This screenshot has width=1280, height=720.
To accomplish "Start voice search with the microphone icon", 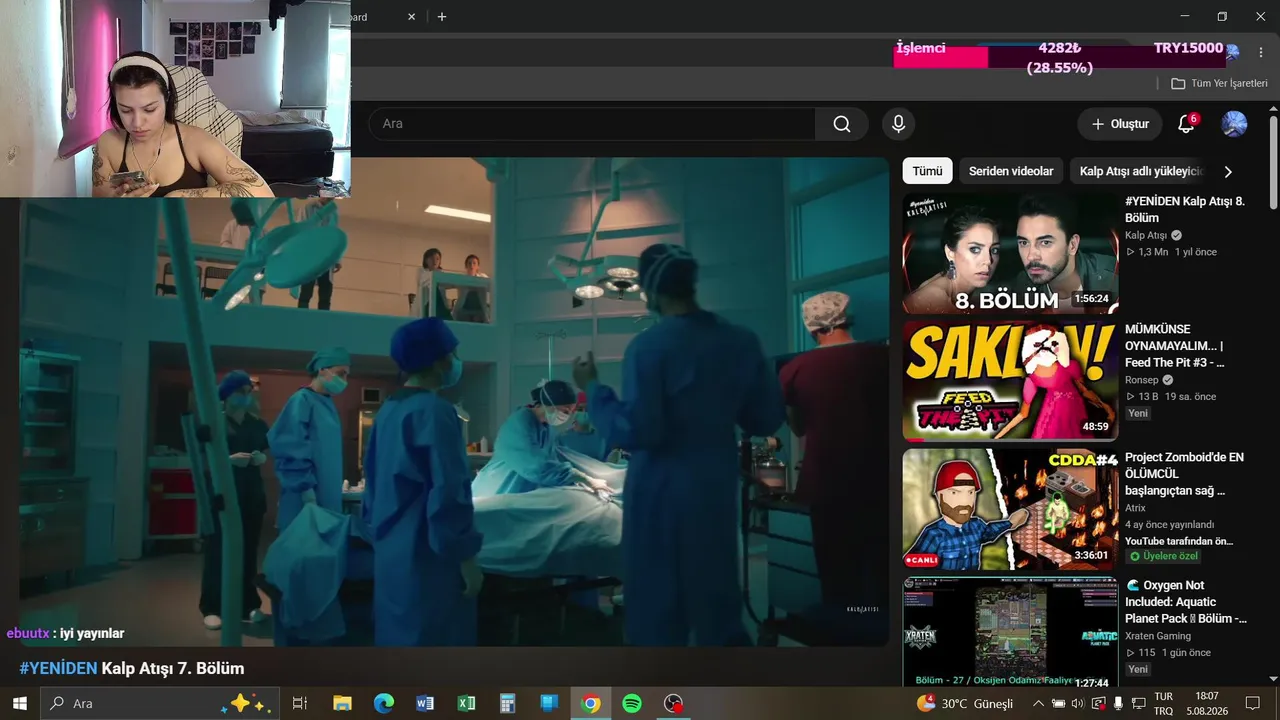I will [x=898, y=124].
